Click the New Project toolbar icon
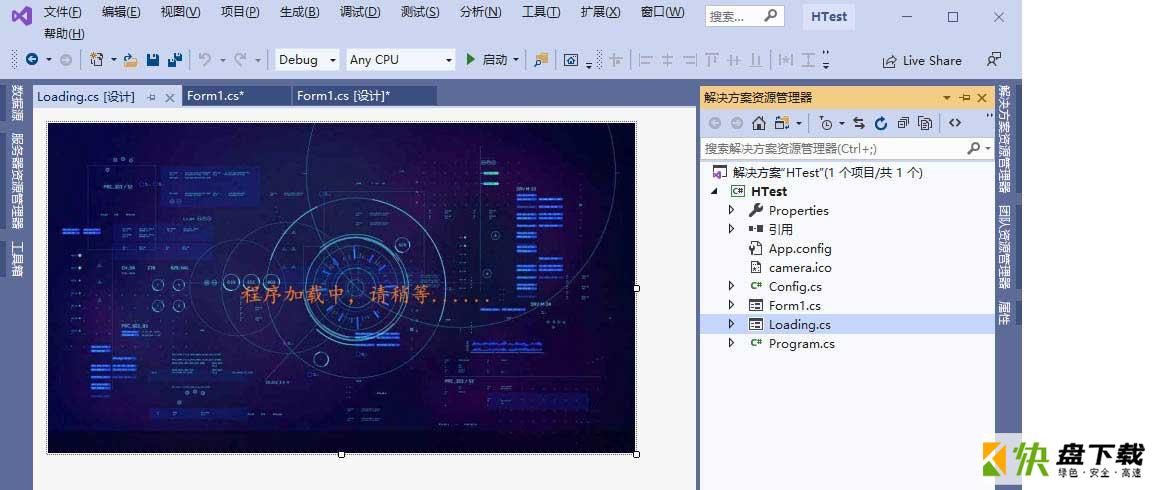Image resolution: width=1152 pixels, height=490 pixels. pyautogui.click(x=96, y=60)
